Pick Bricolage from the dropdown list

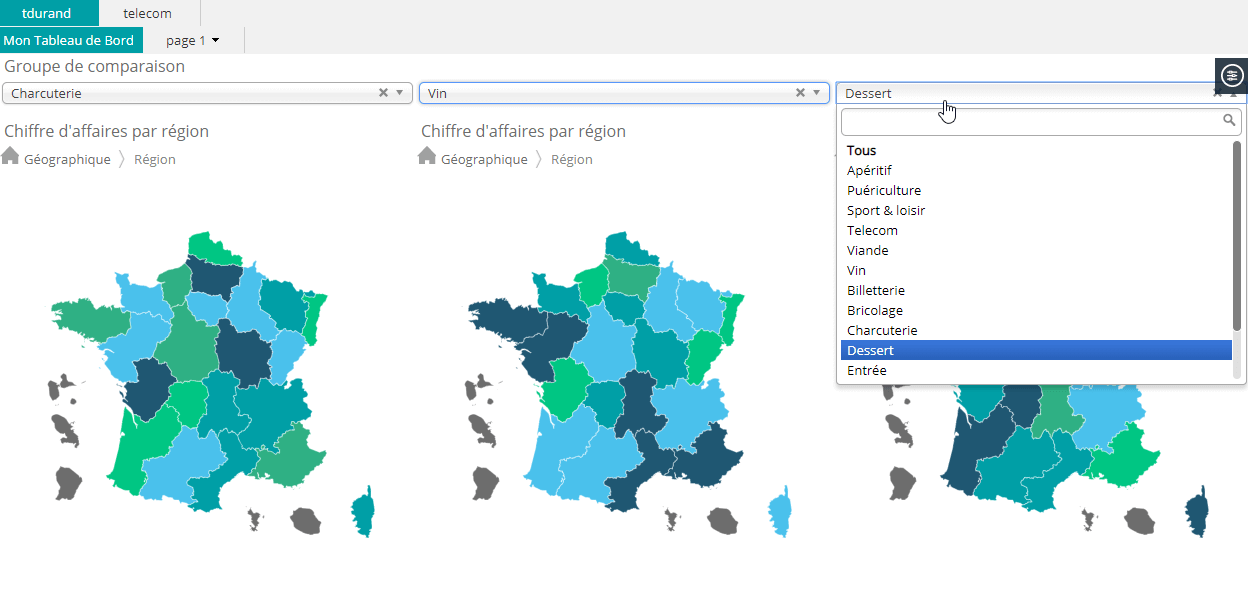(1036, 311)
